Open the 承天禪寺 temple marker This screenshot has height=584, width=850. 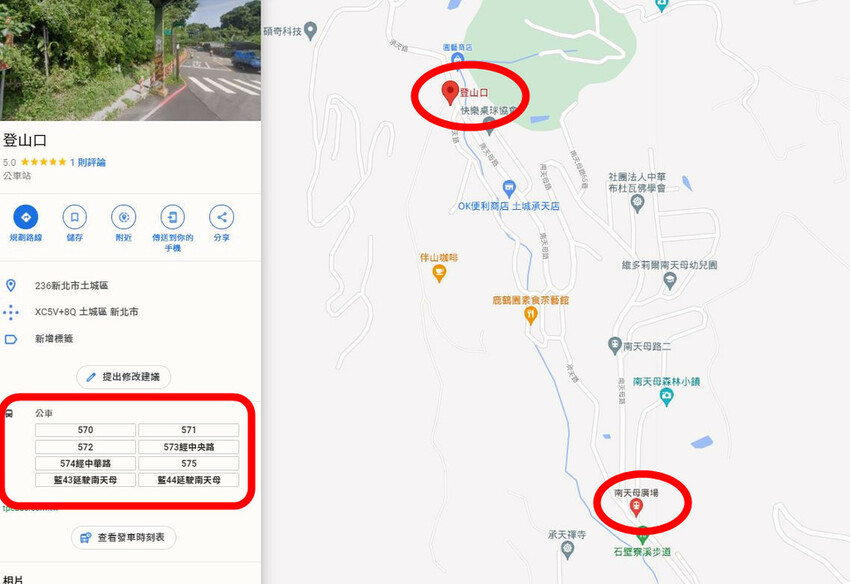tap(568, 550)
